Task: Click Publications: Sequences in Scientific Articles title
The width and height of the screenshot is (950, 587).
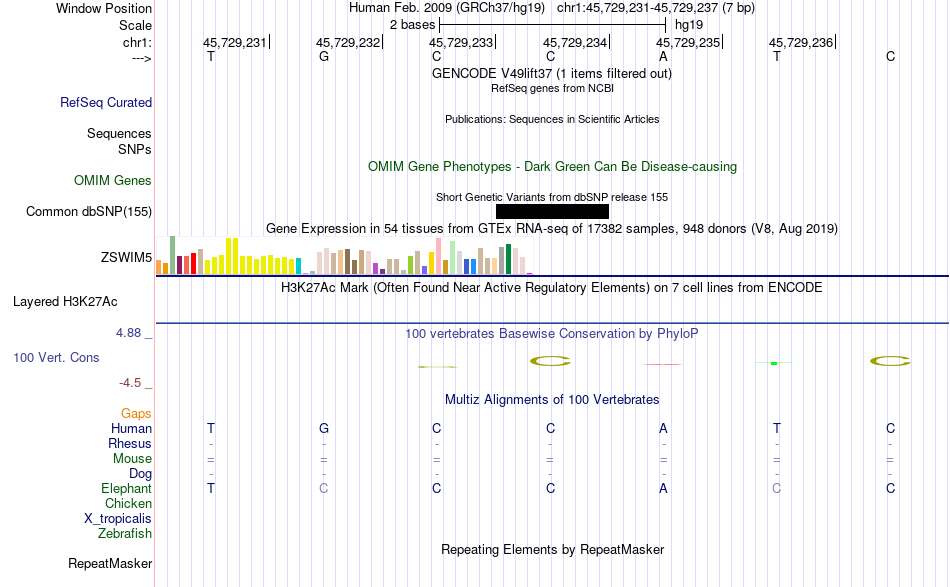Action: (x=552, y=119)
